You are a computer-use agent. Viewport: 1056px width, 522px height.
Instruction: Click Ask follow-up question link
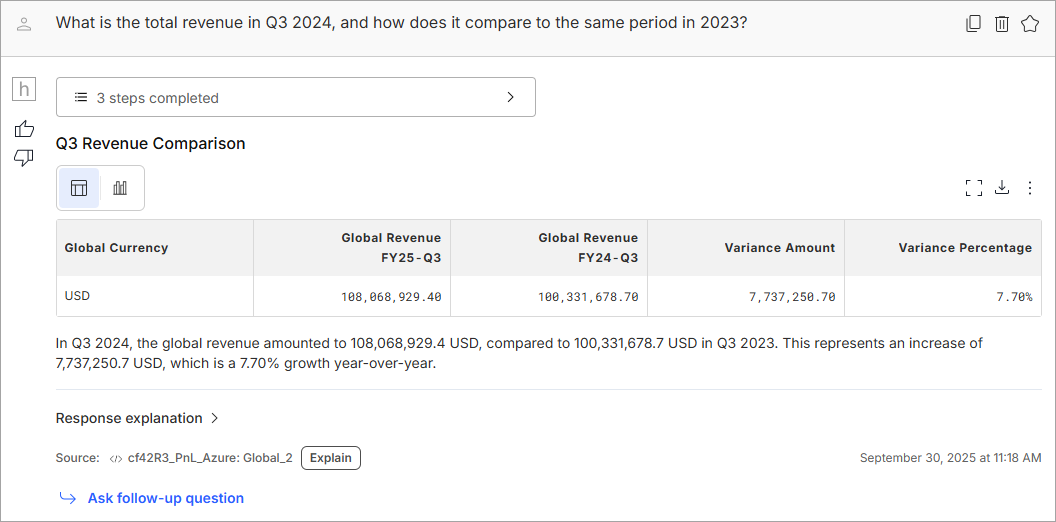coord(165,498)
